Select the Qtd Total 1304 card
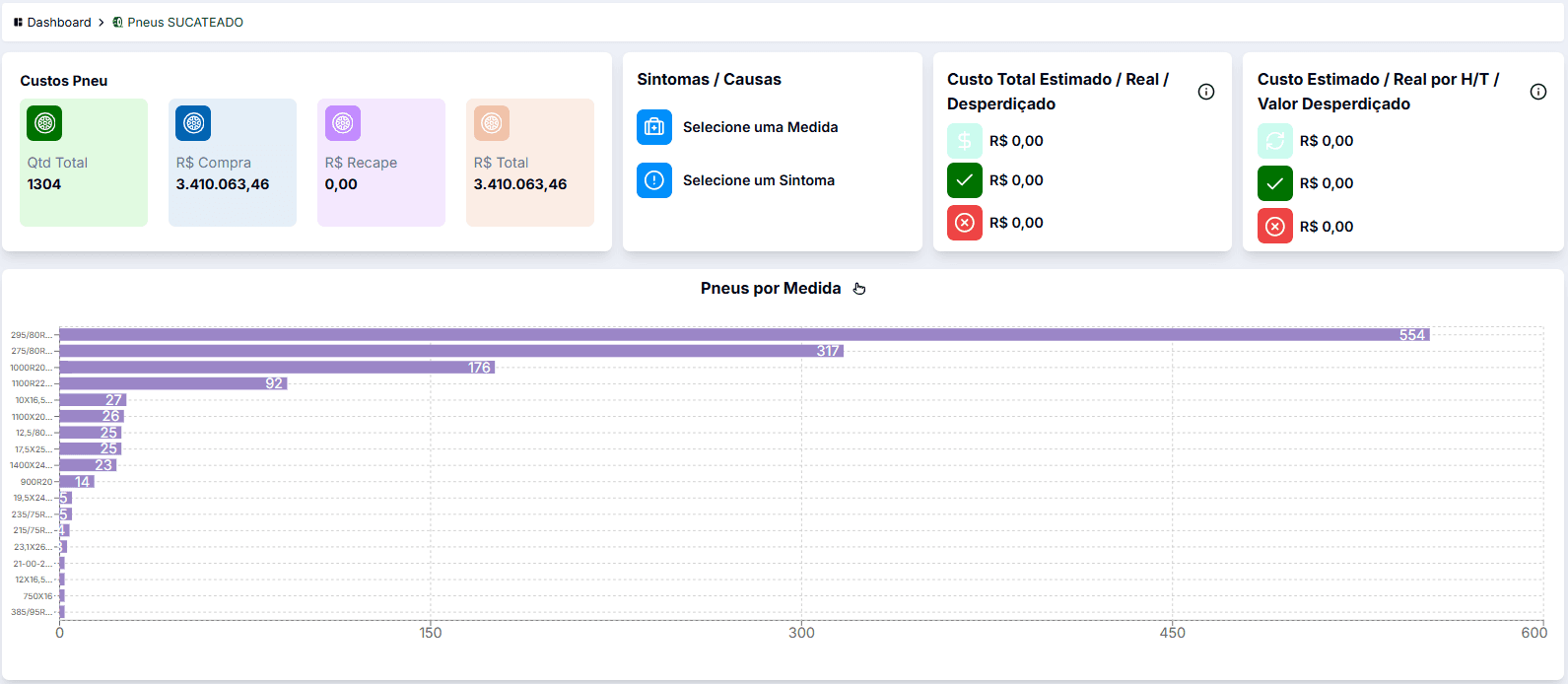Viewport: 1568px width, 684px height. pos(84,163)
